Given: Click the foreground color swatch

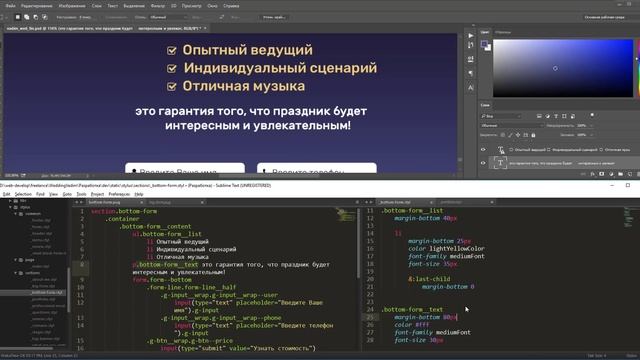Looking at the screenshot, I should (484, 44).
